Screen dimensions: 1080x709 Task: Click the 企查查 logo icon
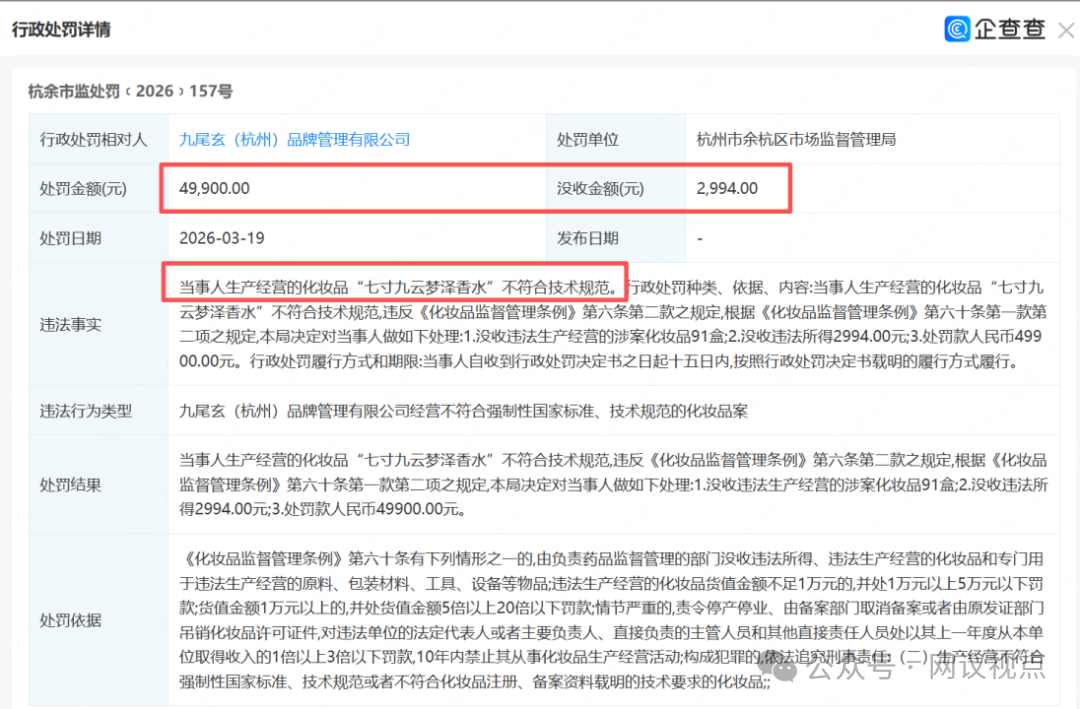click(x=957, y=29)
